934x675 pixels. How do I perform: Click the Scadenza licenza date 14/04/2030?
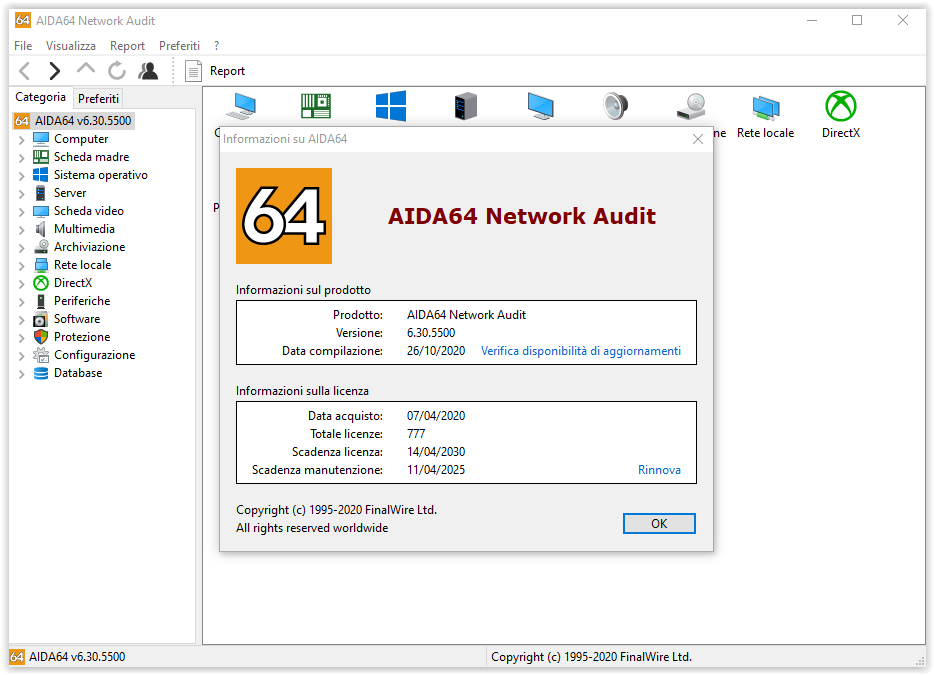coord(436,452)
